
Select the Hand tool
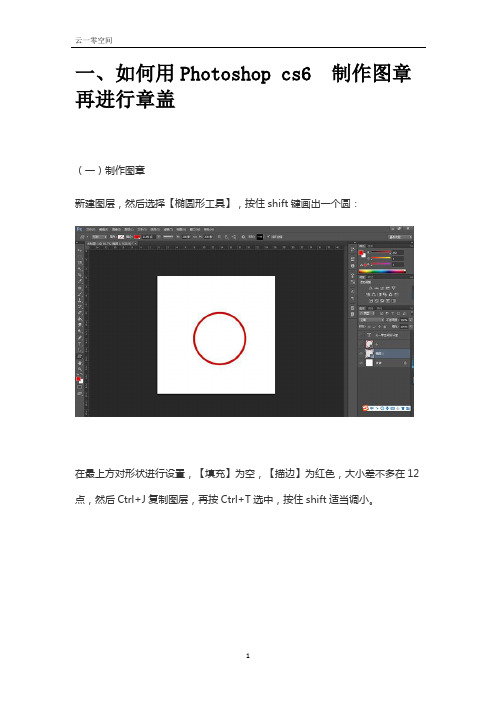80,363
